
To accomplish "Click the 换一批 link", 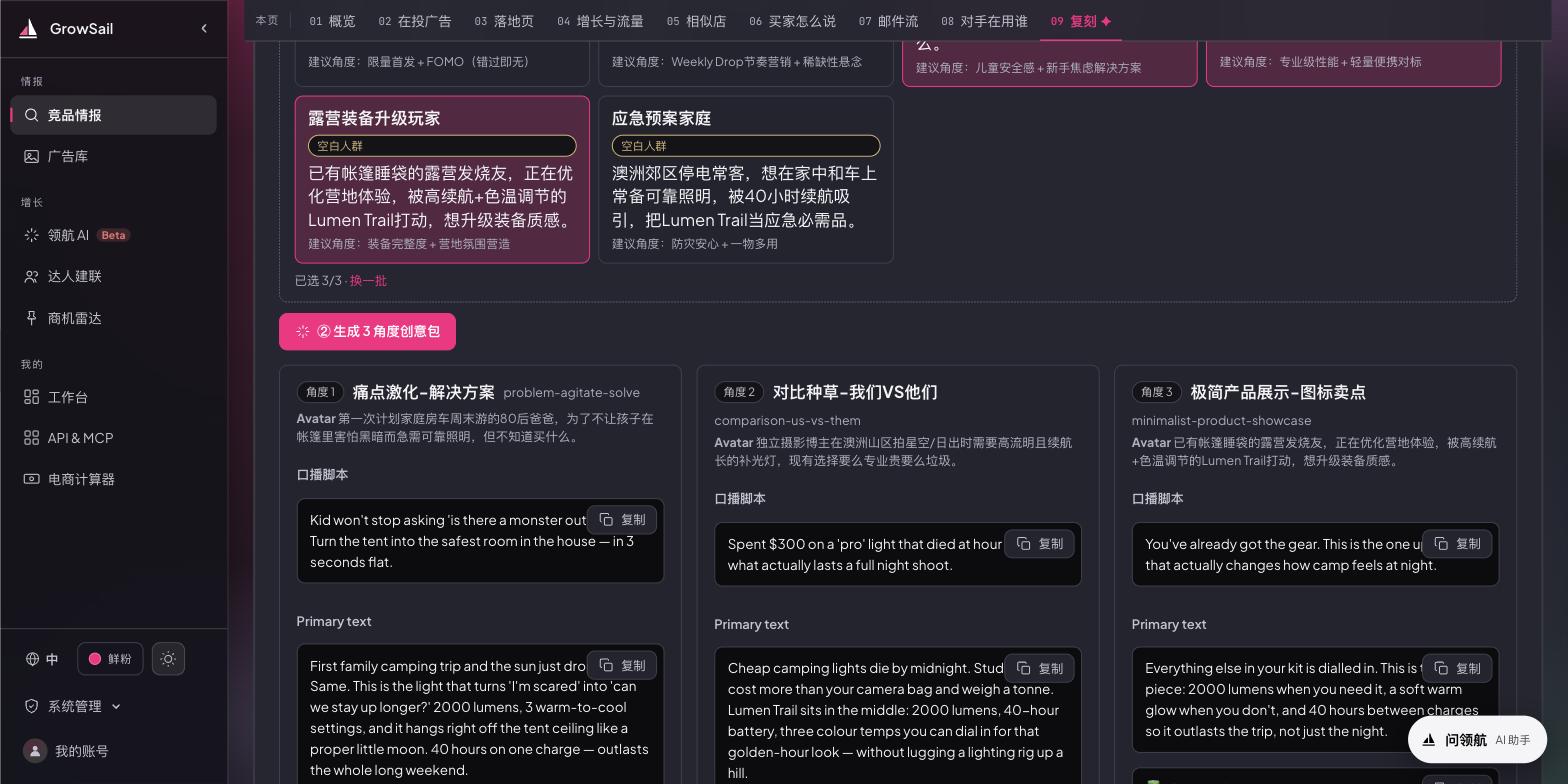I will tap(368, 281).
